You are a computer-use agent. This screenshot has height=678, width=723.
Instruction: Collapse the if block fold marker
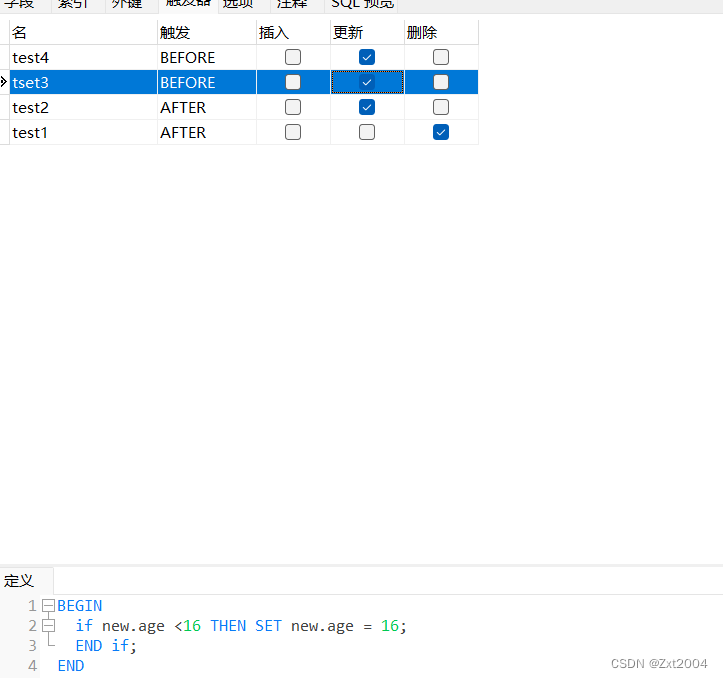pos(48,626)
